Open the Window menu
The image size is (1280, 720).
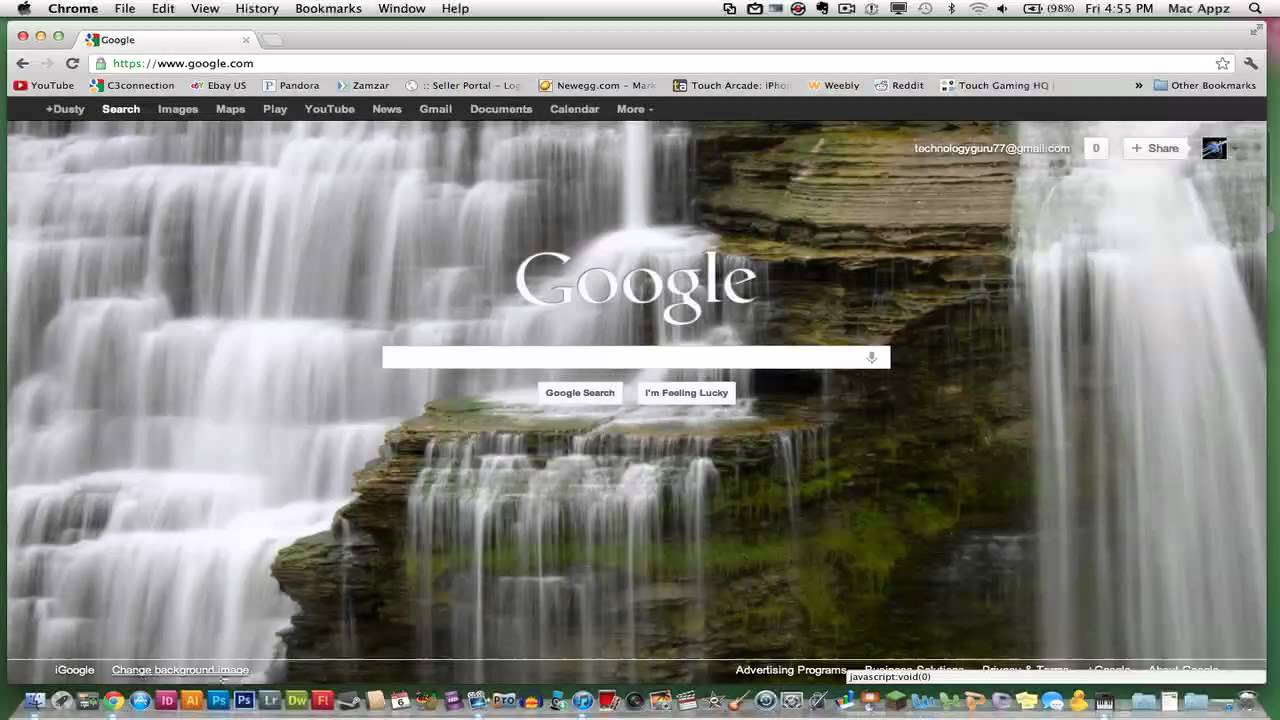pyautogui.click(x=401, y=8)
